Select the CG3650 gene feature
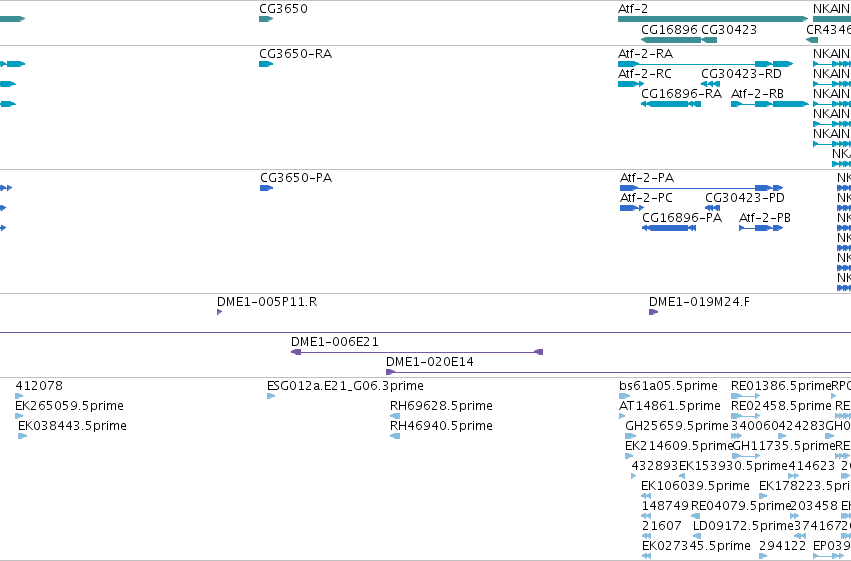The image size is (851, 561). coord(266,19)
